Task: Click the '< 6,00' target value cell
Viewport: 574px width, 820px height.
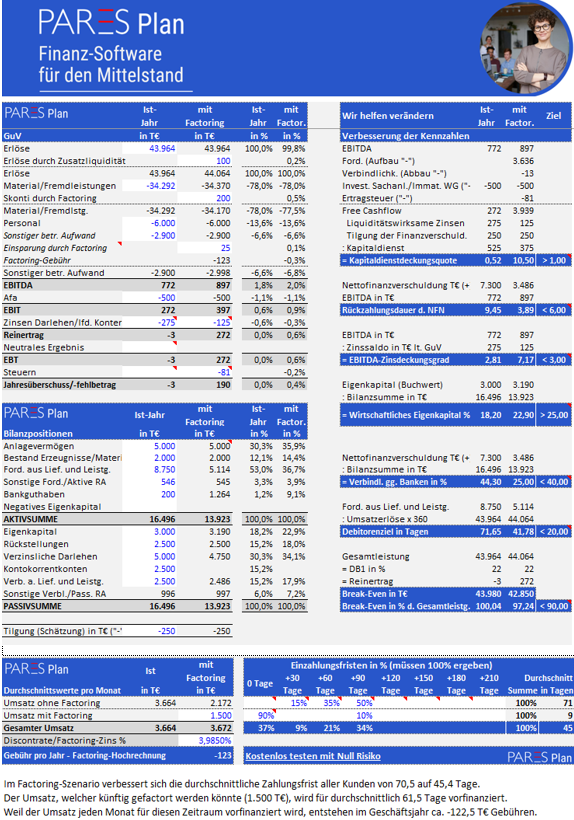Action: [554, 310]
